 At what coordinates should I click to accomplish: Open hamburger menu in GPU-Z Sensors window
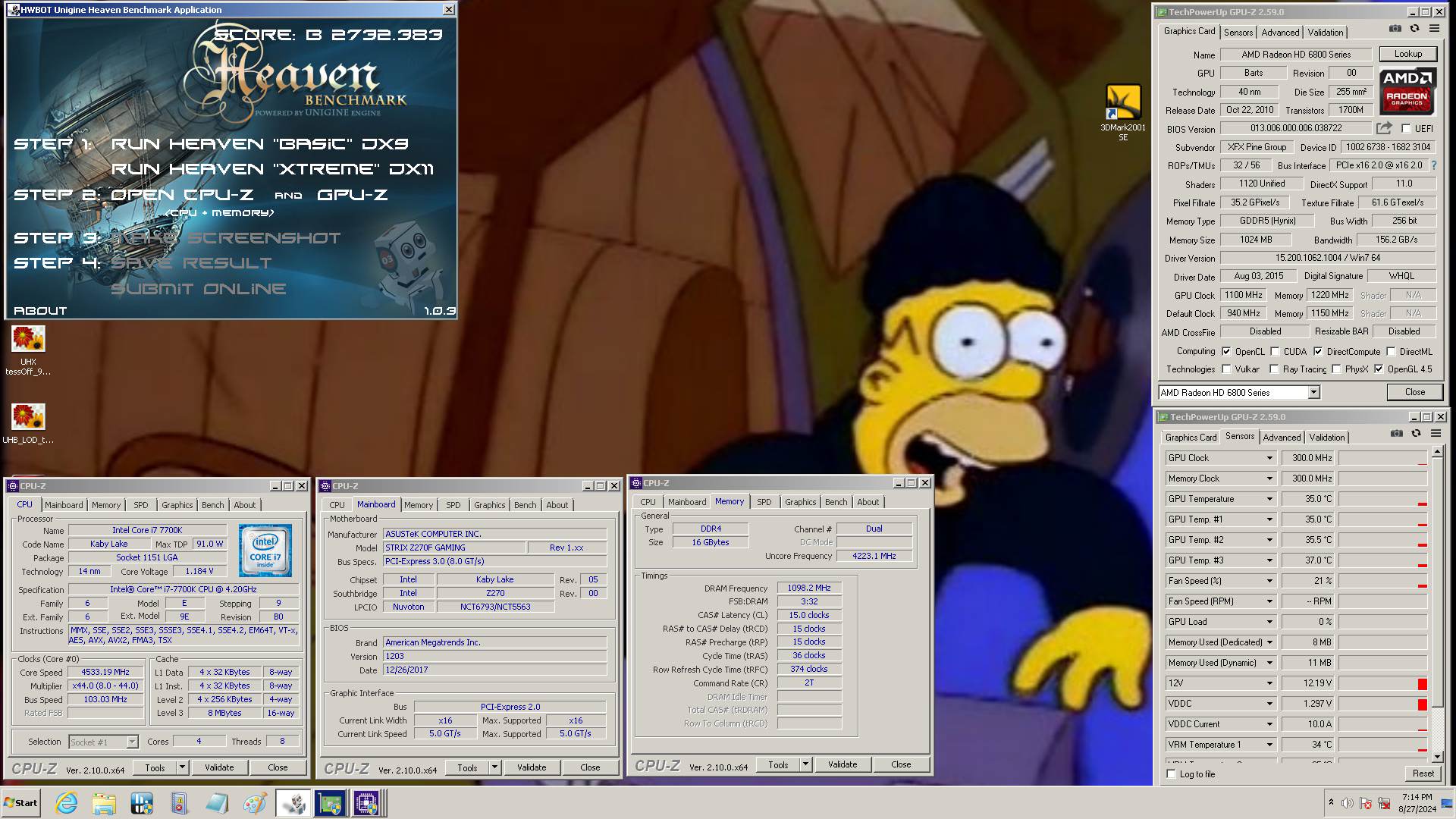point(1436,434)
